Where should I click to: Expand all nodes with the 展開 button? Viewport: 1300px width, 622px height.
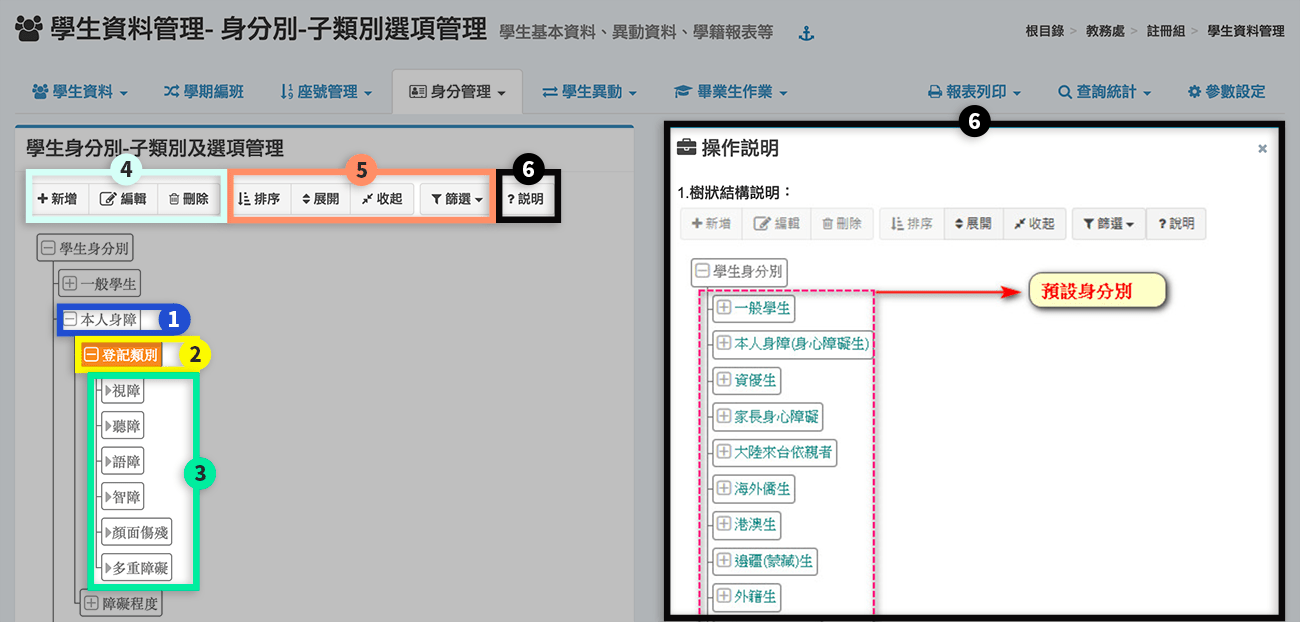point(320,199)
